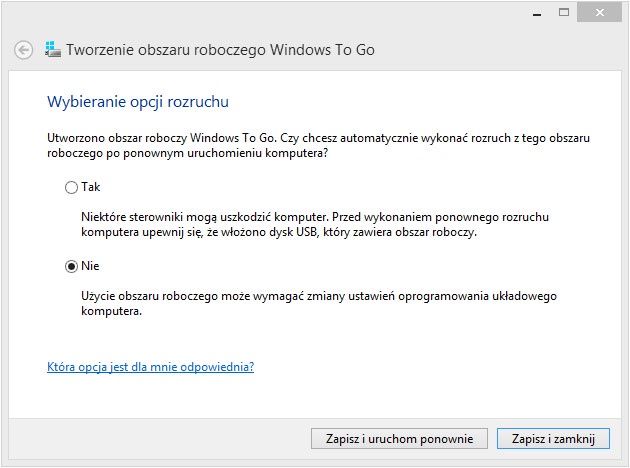Click the Tak option label text
This screenshot has width=630, height=468.
pos(91,187)
